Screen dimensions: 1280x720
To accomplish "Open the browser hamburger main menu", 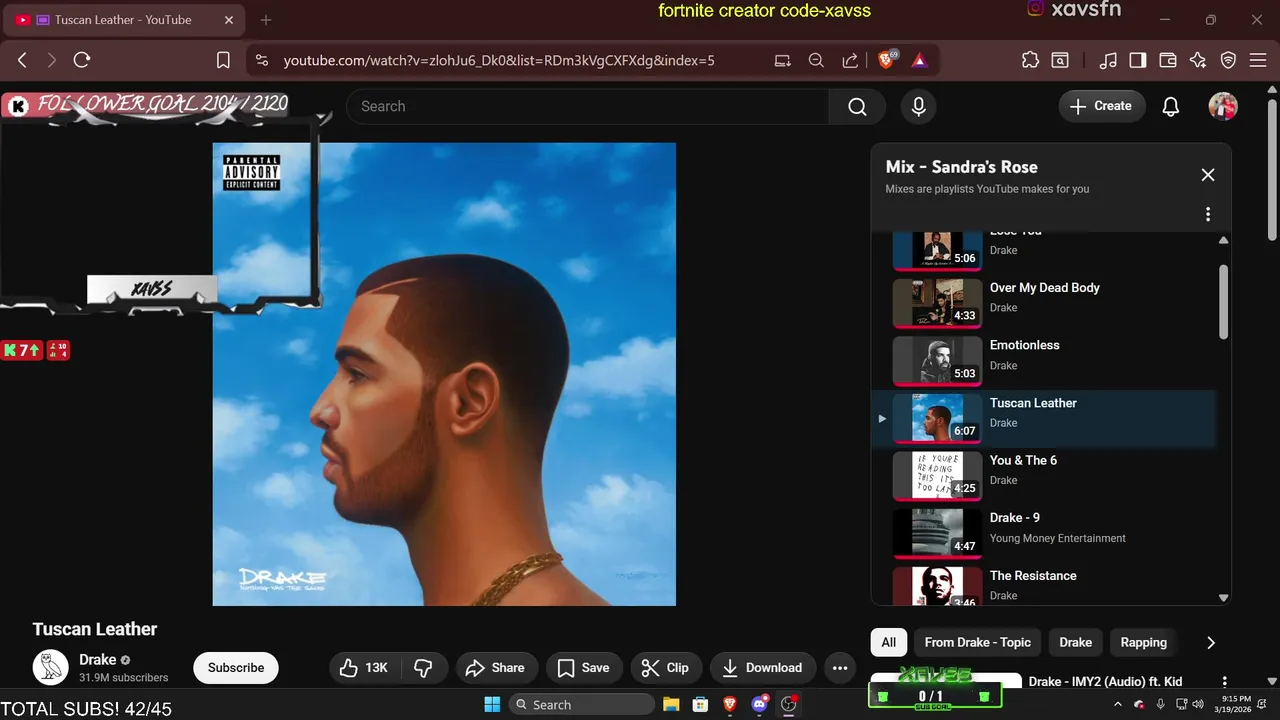I will pyautogui.click(x=1257, y=60).
